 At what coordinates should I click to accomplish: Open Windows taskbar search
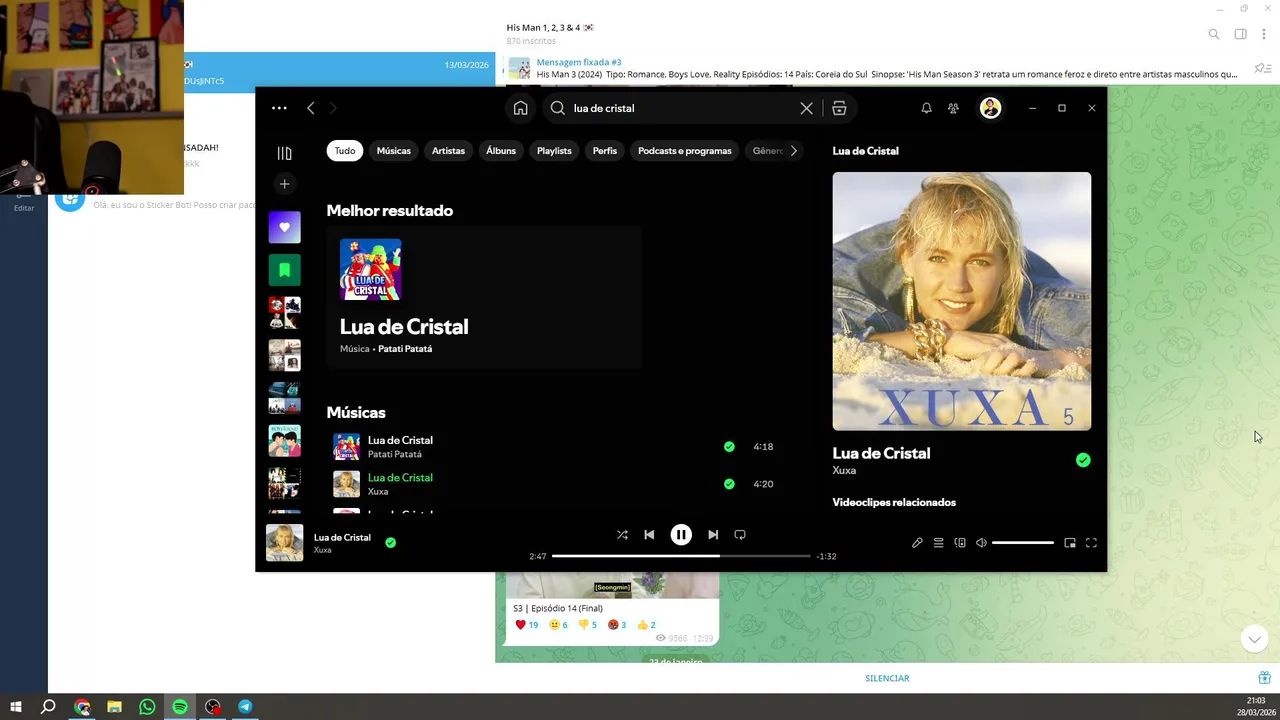[x=48, y=707]
